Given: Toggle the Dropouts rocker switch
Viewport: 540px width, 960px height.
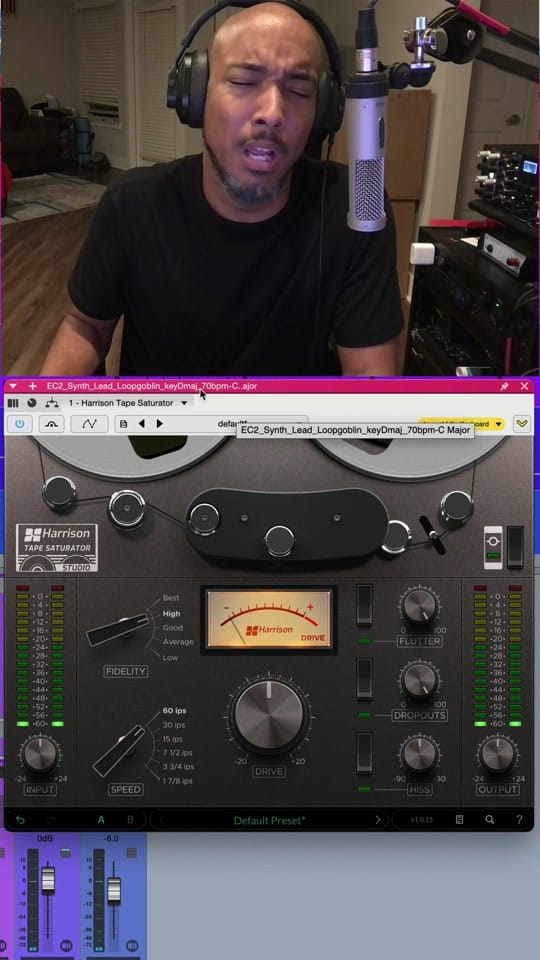Looking at the screenshot, I should click(x=364, y=678).
